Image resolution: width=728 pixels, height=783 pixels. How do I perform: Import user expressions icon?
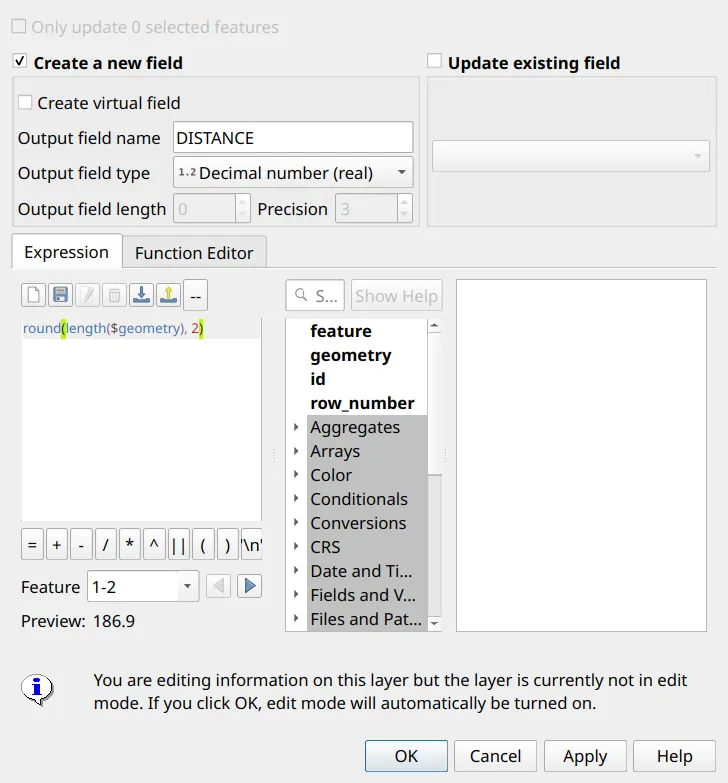click(x=141, y=295)
